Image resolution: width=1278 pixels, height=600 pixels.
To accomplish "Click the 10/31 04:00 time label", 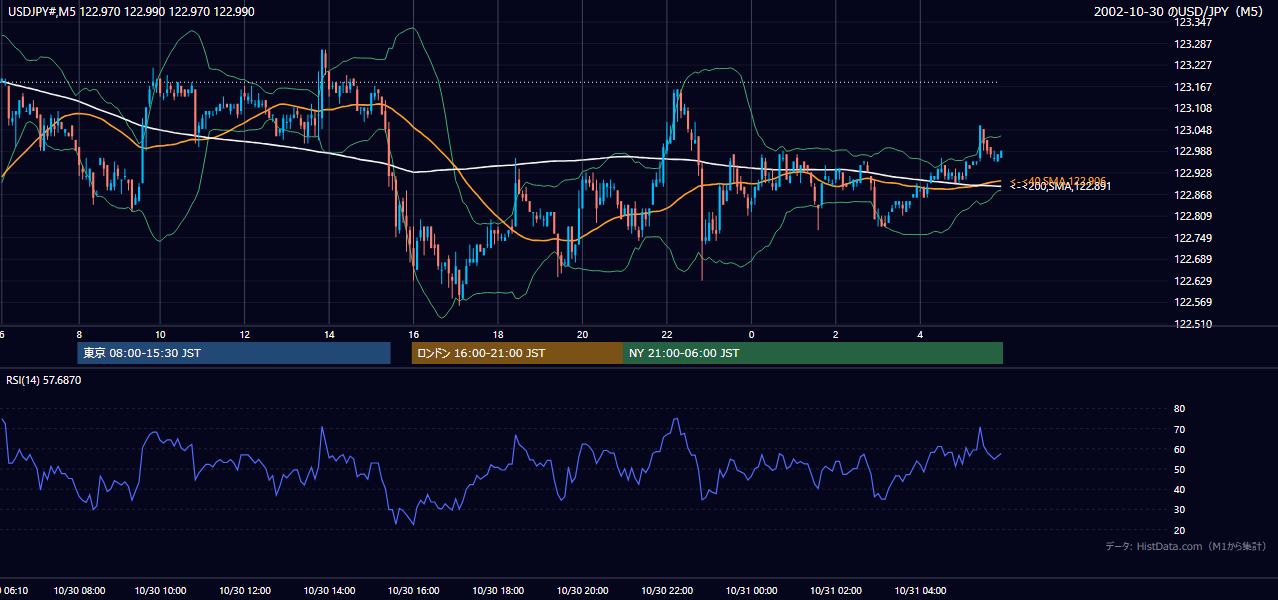I will coord(920,591).
